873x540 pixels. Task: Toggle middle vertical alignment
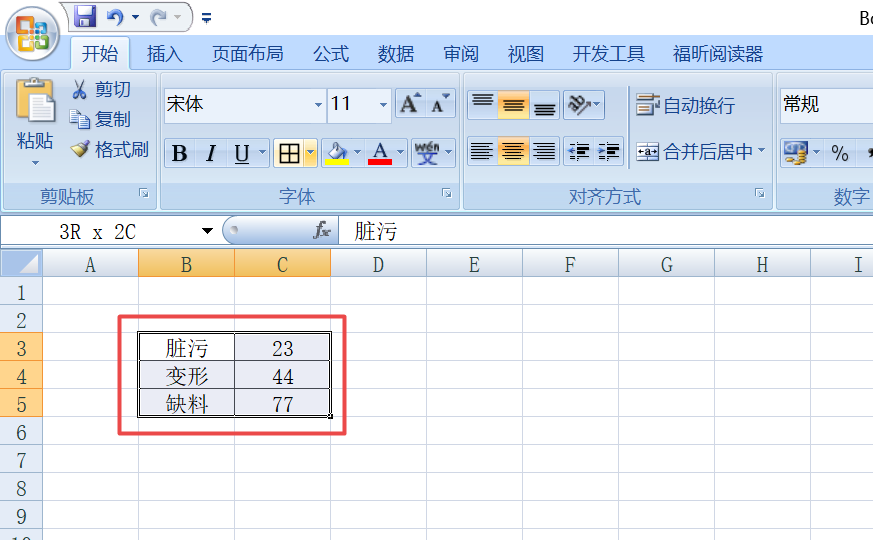click(x=513, y=105)
